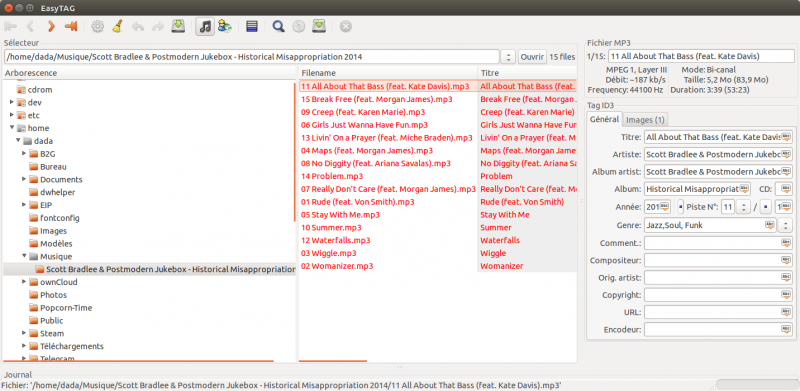
Task: Sort by the Filename column header
Action: coord(388,73)
